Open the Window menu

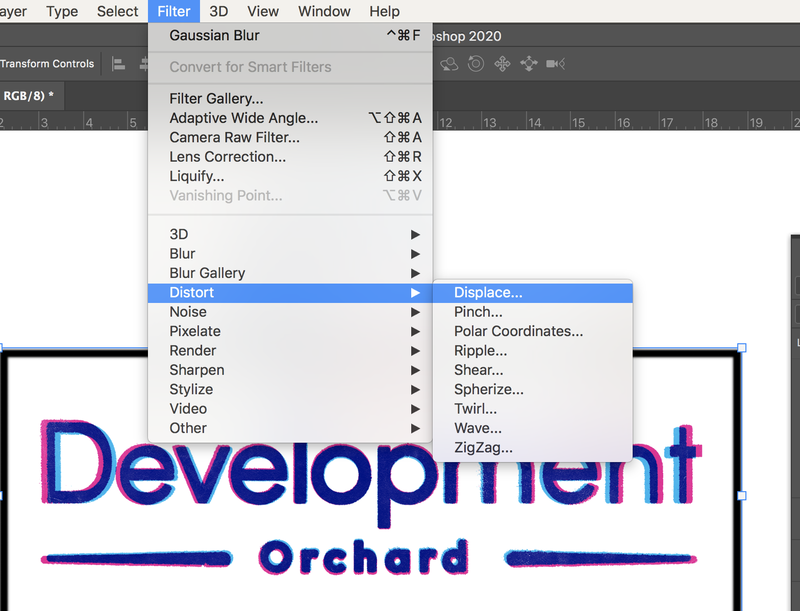324,11
